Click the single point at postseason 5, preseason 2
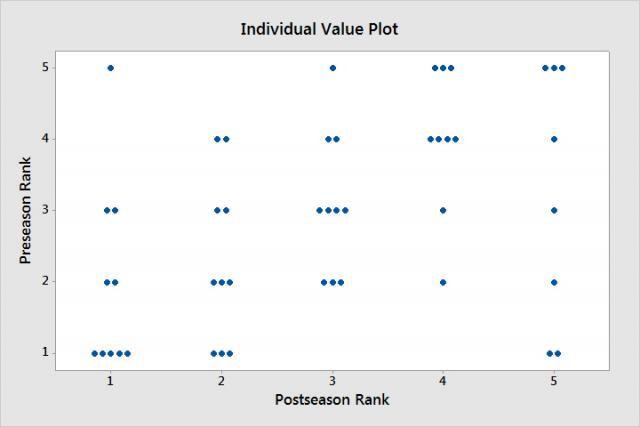 (554, 282)
